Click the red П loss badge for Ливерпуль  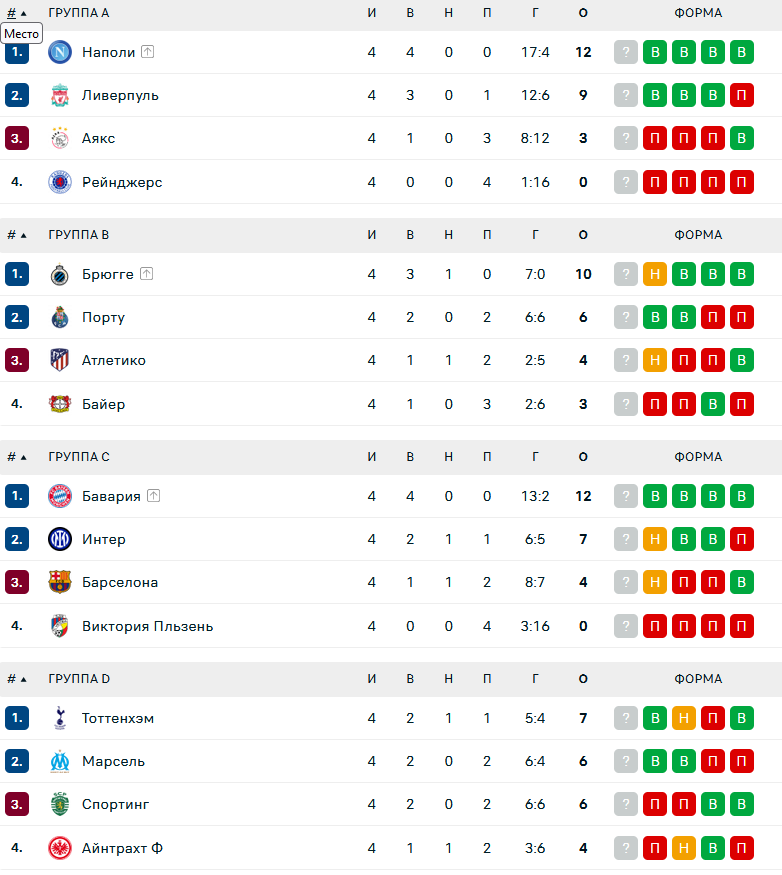pos(742,96)
